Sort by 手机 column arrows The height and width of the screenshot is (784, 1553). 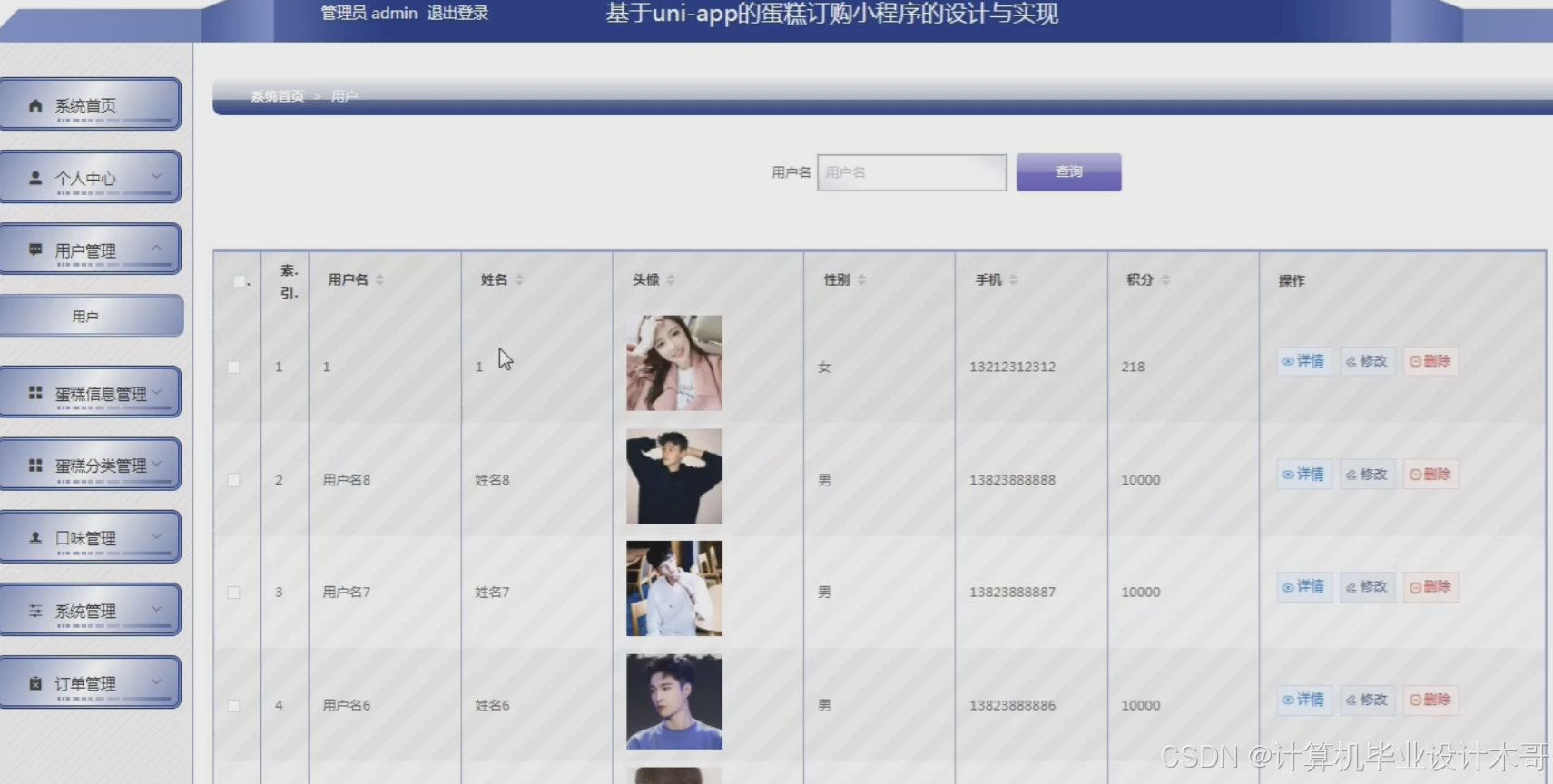click(1013, 279)
